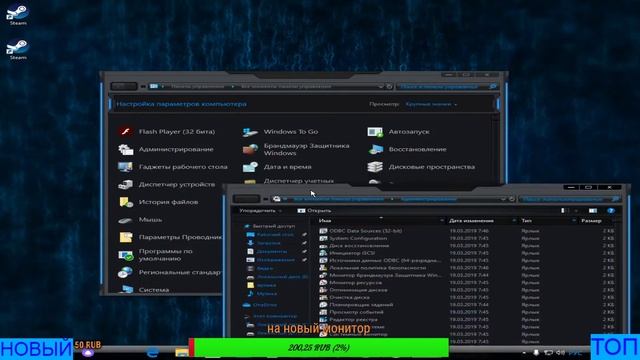This screenshot has width=640, height=360.
Task: Click Edge browser icon in taskbar
Action: pyautogui.click(x=153, y=352)
